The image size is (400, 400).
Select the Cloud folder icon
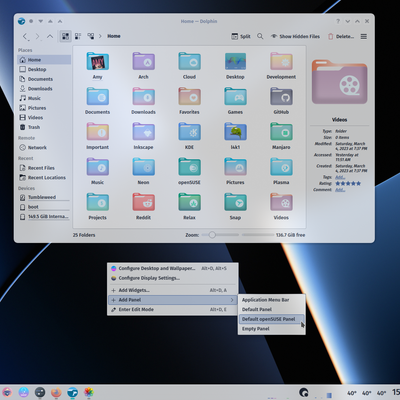pyautogui.click(x=189, y=61)
